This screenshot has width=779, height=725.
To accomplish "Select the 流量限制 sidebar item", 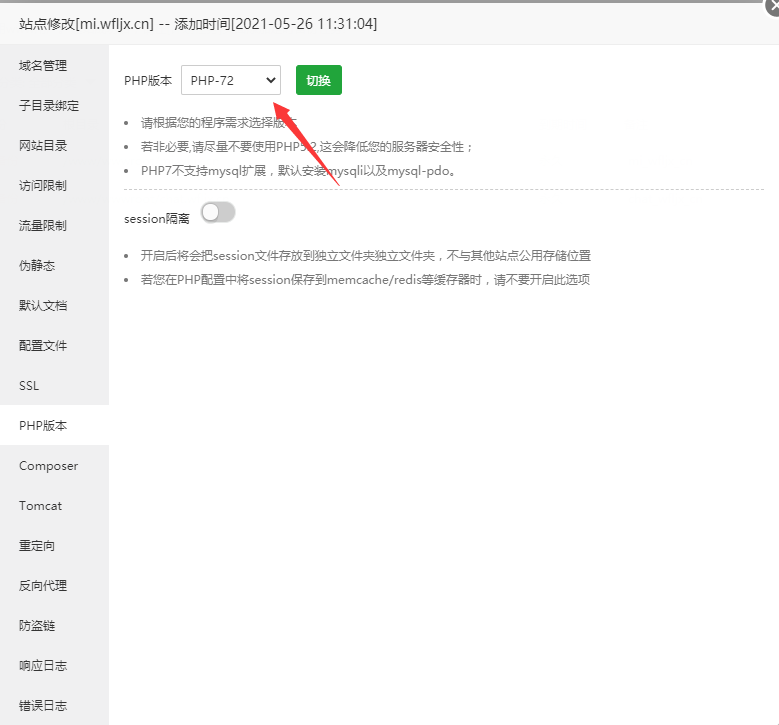I will point(54,226).
